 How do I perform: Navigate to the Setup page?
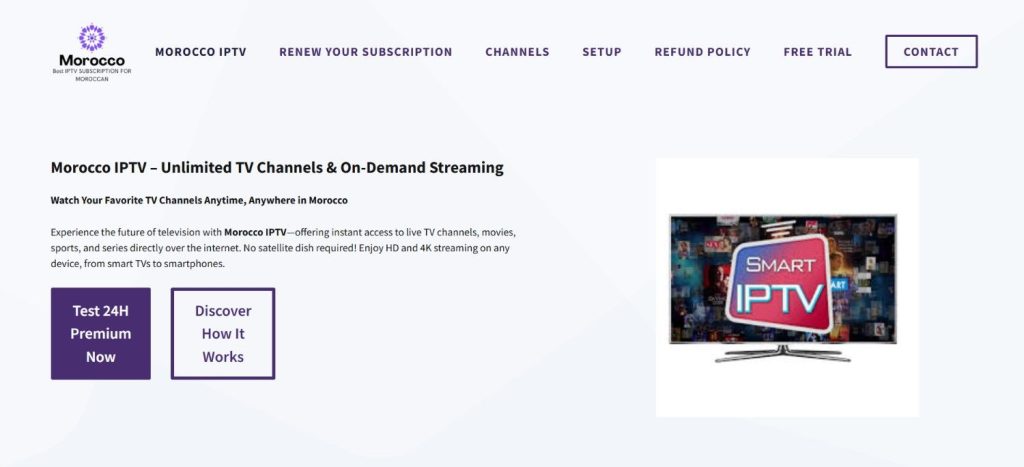click(602, 52)
